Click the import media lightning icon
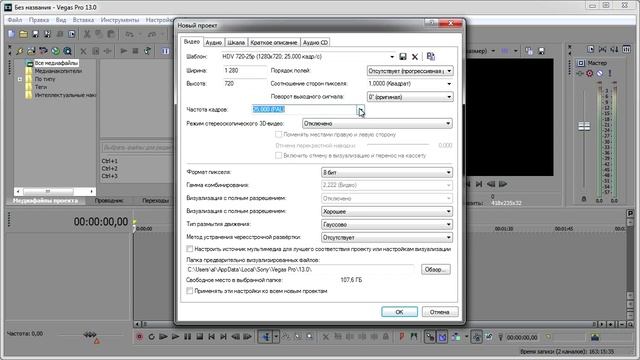This screenshot has height=360, width=640. (19, 51)
